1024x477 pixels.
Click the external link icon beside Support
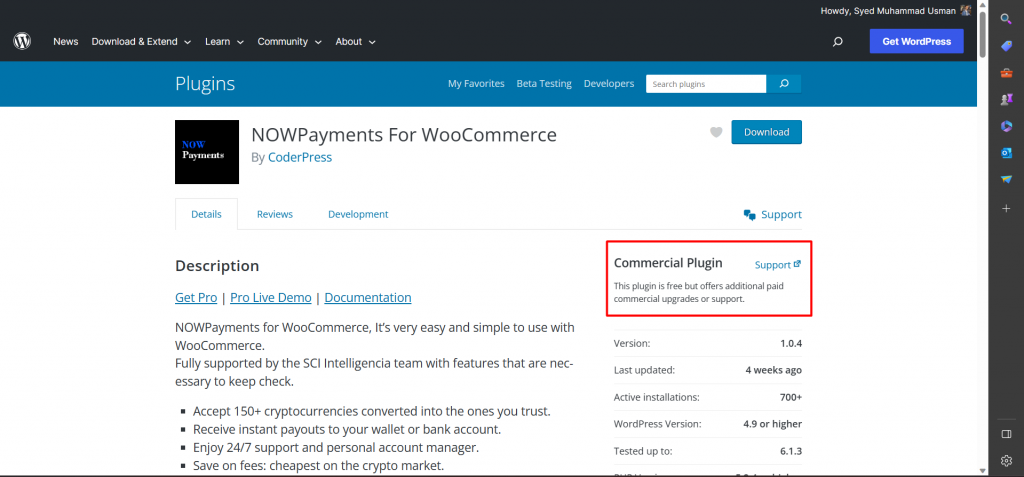797,264
